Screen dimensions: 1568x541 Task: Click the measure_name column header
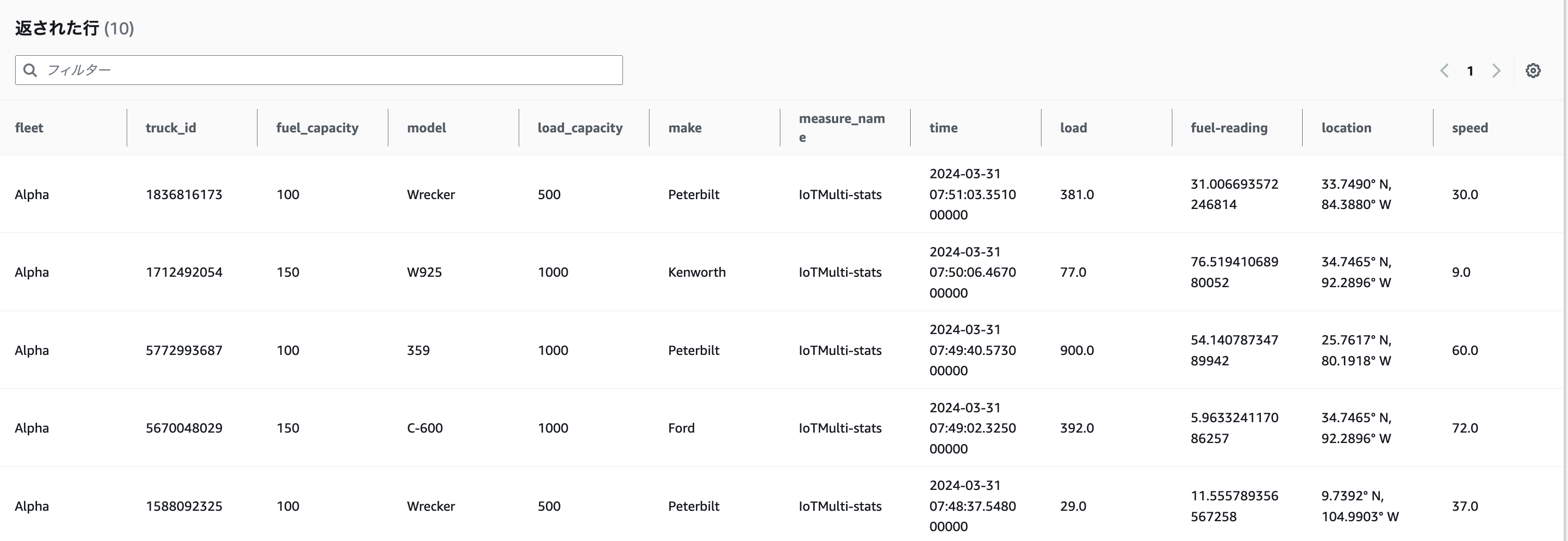(x=841, y=128)
